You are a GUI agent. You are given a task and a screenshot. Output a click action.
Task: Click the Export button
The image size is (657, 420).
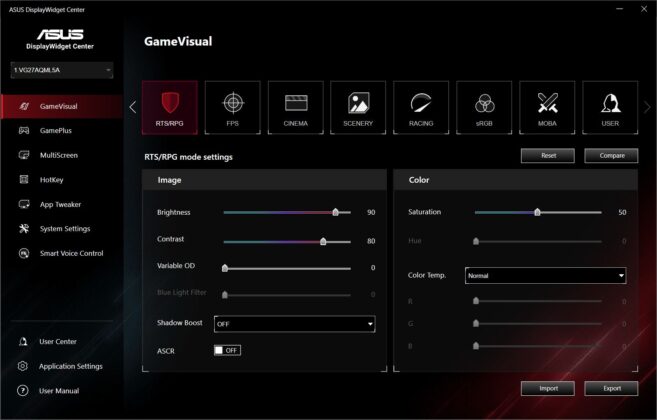click(x=611, y=388)
